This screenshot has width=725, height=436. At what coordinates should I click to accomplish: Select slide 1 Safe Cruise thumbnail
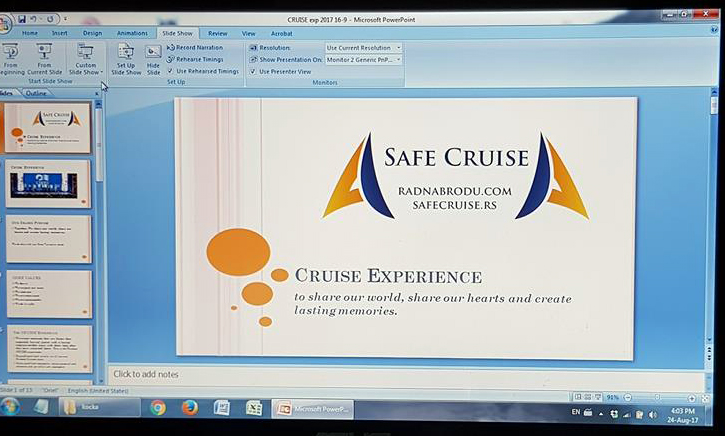(x=48, y=128)
